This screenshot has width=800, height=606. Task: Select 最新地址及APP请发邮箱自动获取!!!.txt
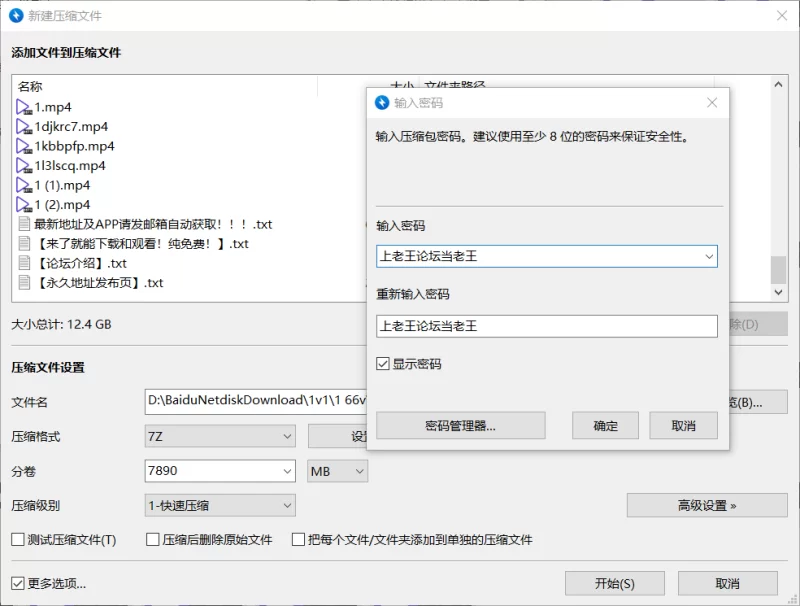(x=153, y=224)
